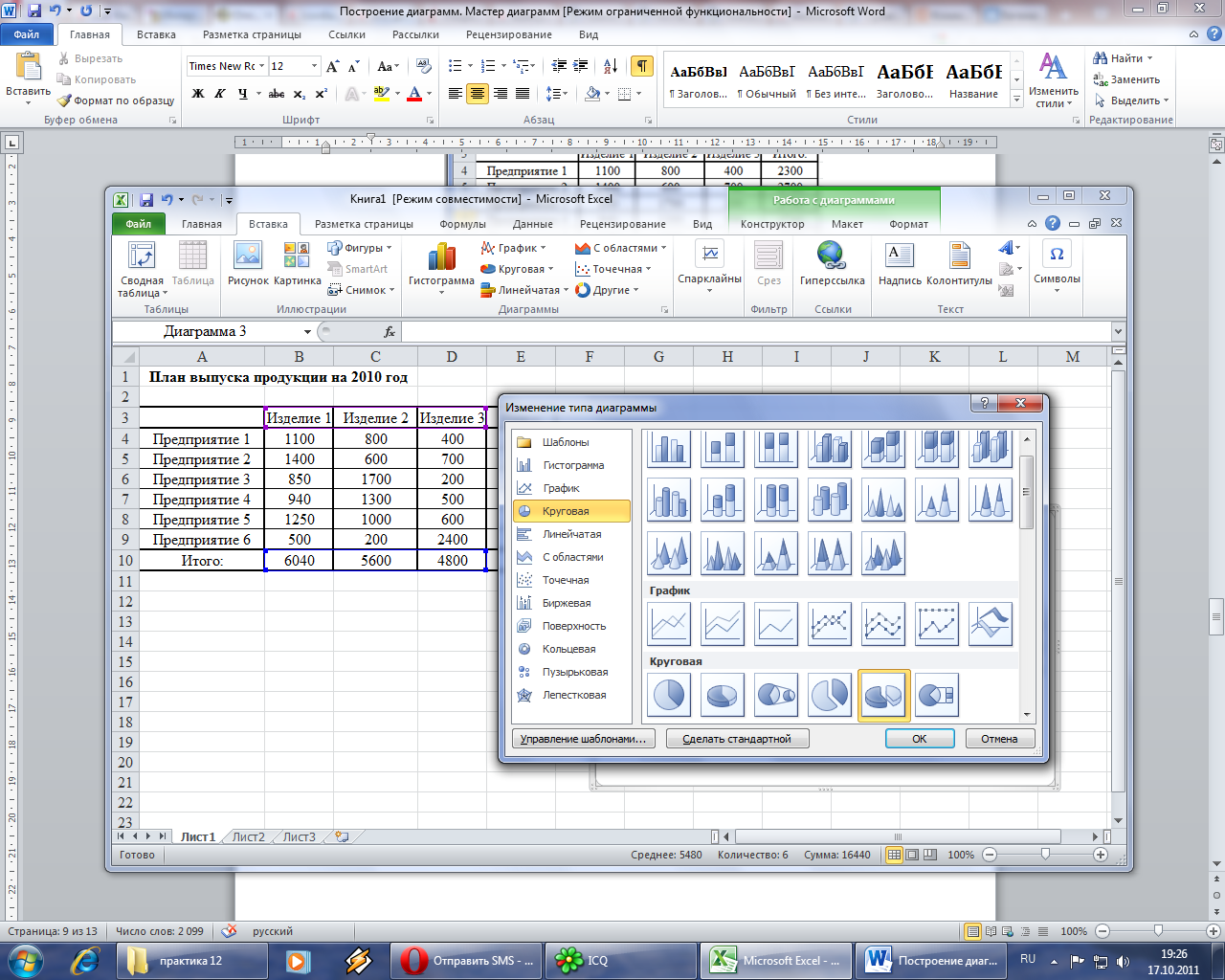Click the Спарклайны icon in Excel ribbon

point(710,265)
